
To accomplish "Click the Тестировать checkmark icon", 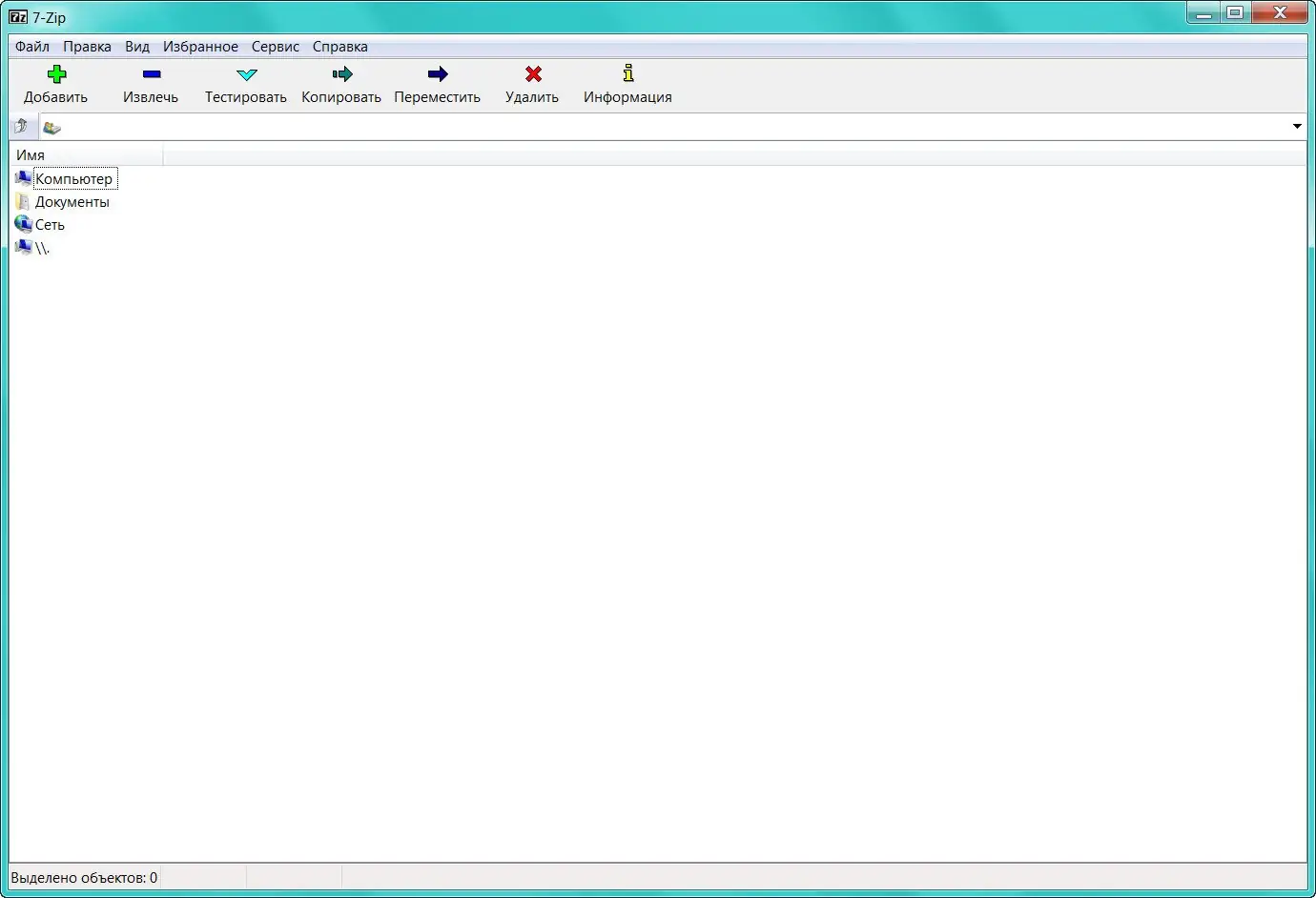I will point(247,74).
